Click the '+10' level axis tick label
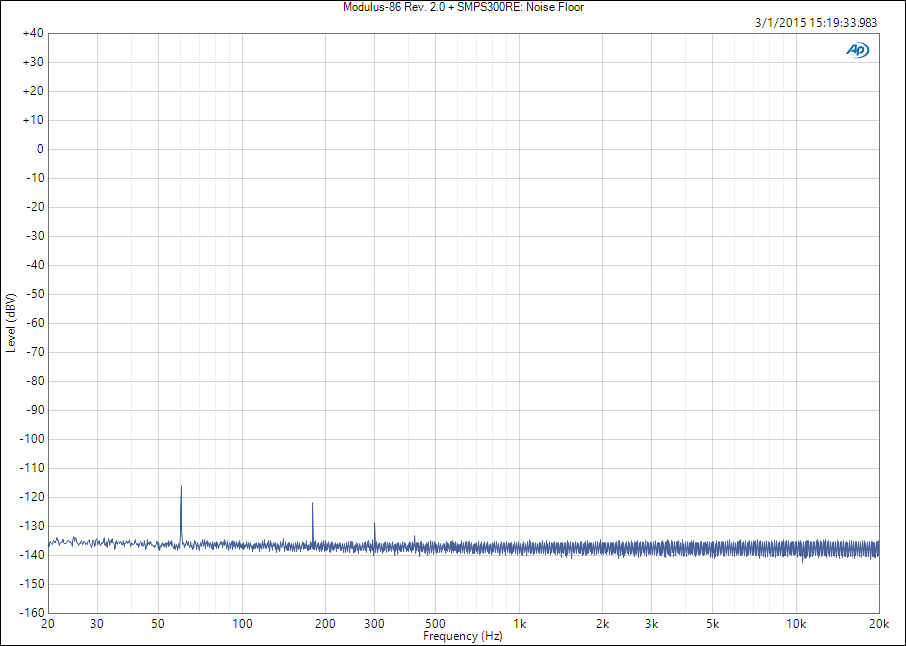The image size is (906, 646). tap(34, 120)
